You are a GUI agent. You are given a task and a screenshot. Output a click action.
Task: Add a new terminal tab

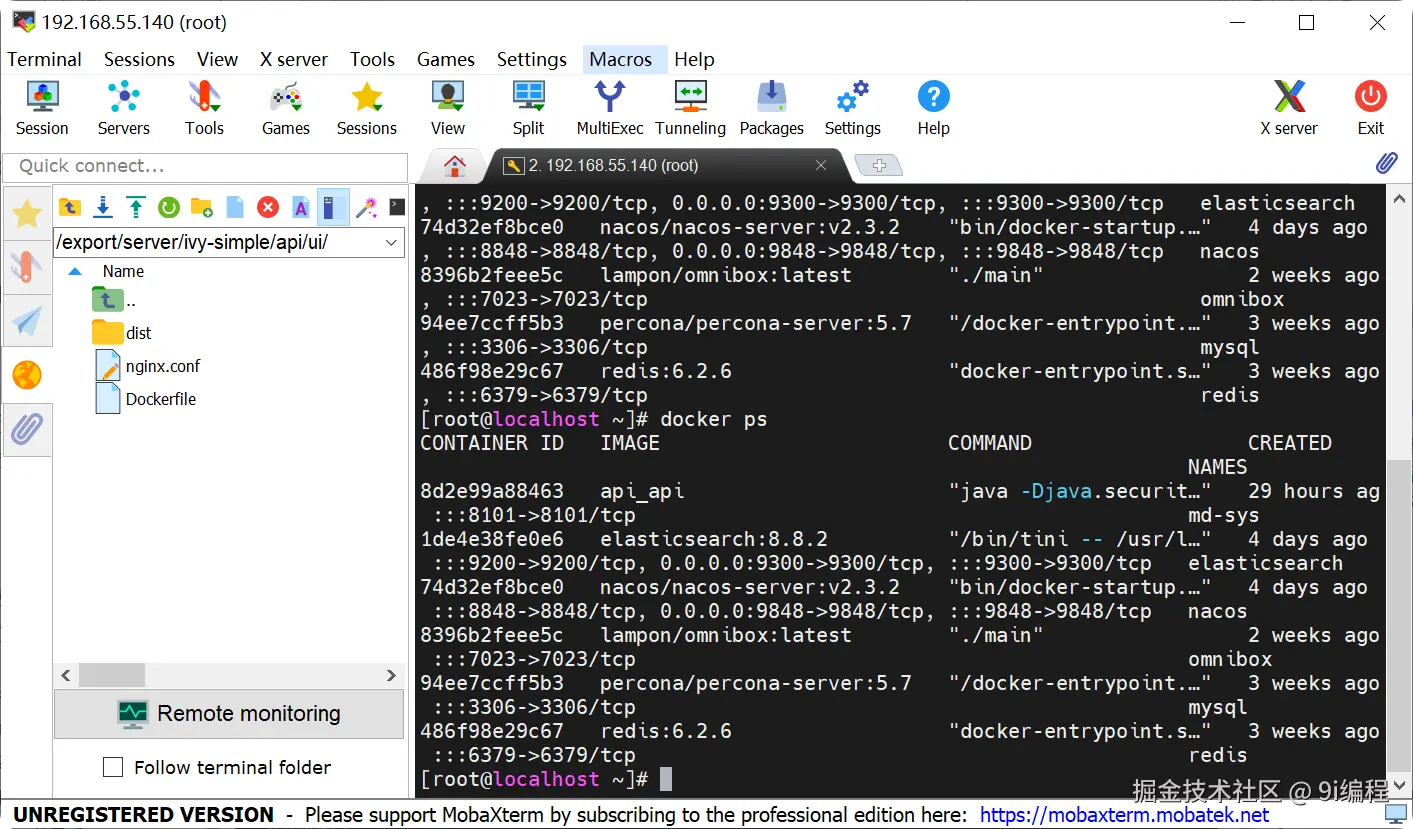point(879,165)
